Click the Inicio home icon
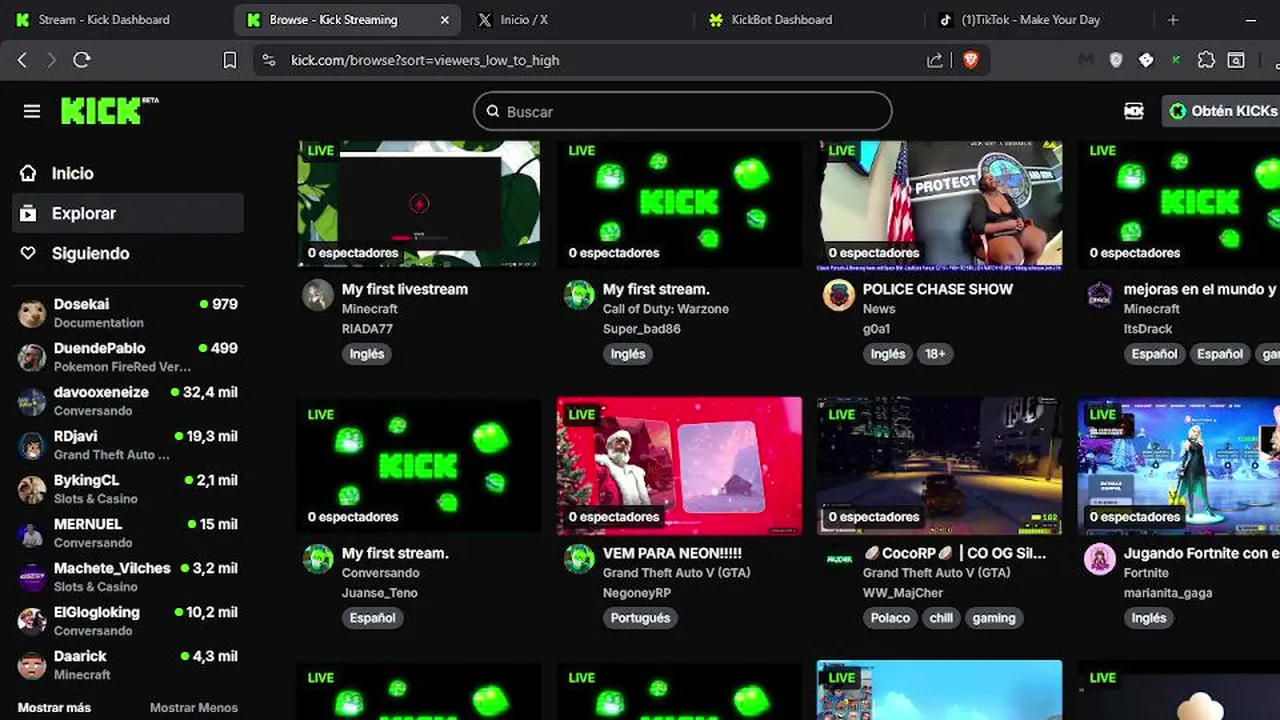This screenshot has width=1280, height=720. (28, 173)
